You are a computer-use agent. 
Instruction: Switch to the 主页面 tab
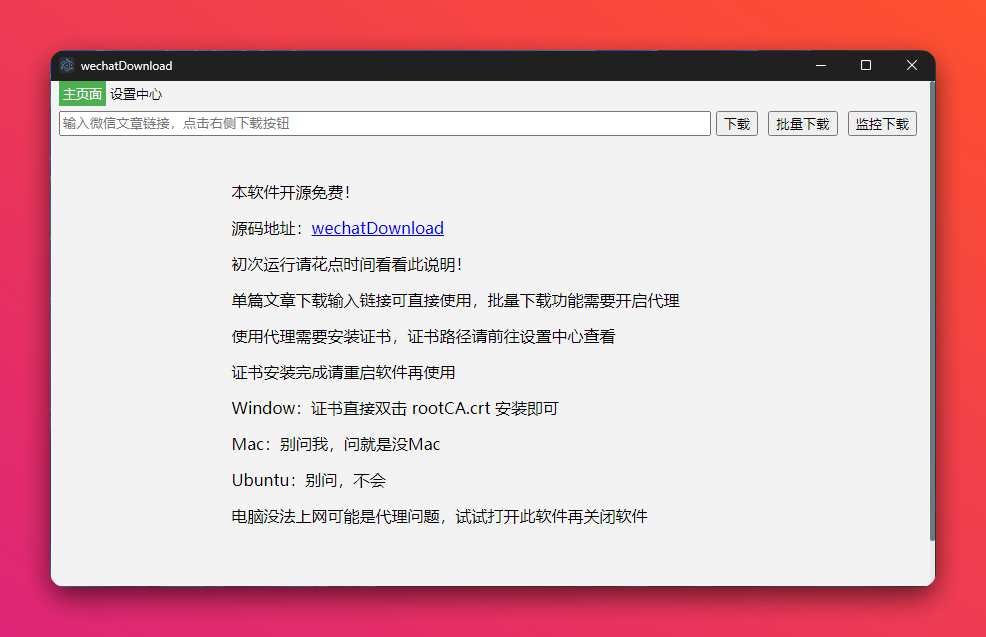pos(82,94)
